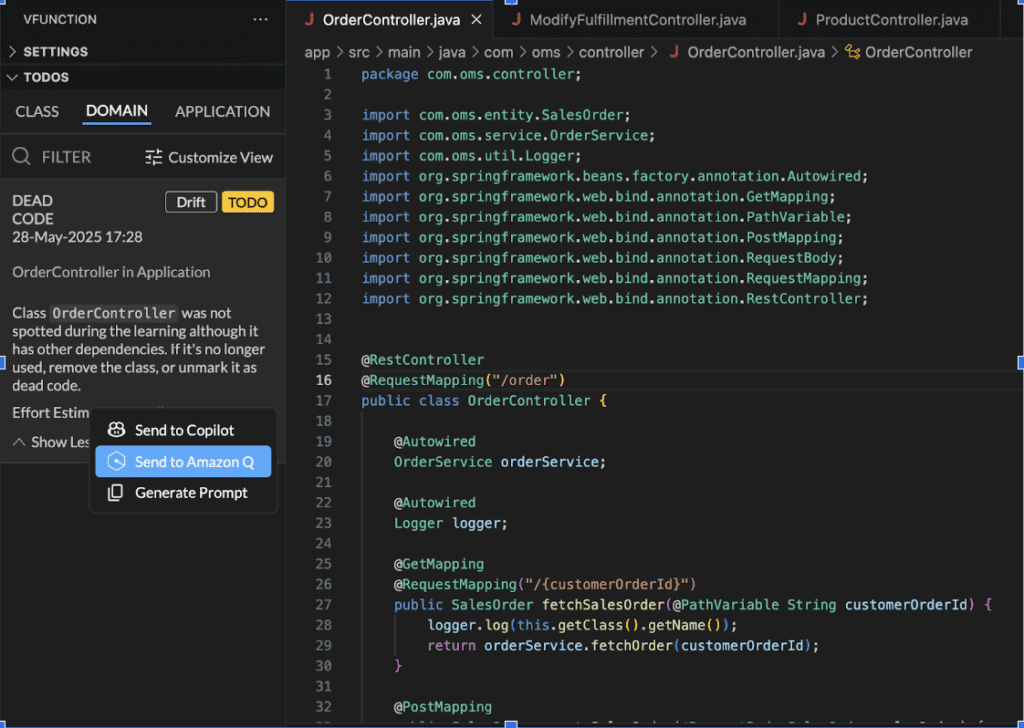
Task: Click 'com' breadcrumb segment
Action: [x=498, y=52]
